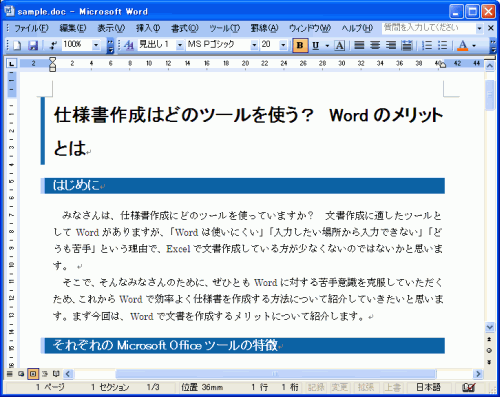Open the 罫線(A) menu
This screenshot has height=397, width=500.
pyautogui.click(x=264, y=28)
